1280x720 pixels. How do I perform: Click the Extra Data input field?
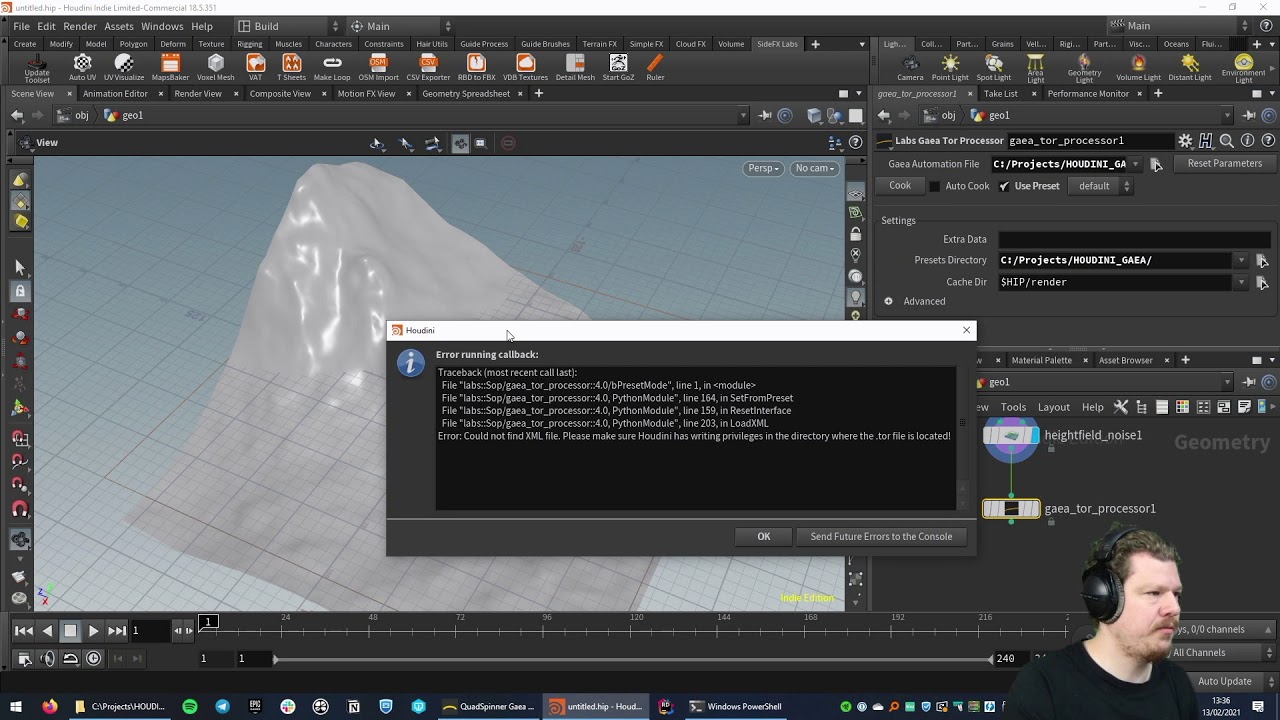1134,240
